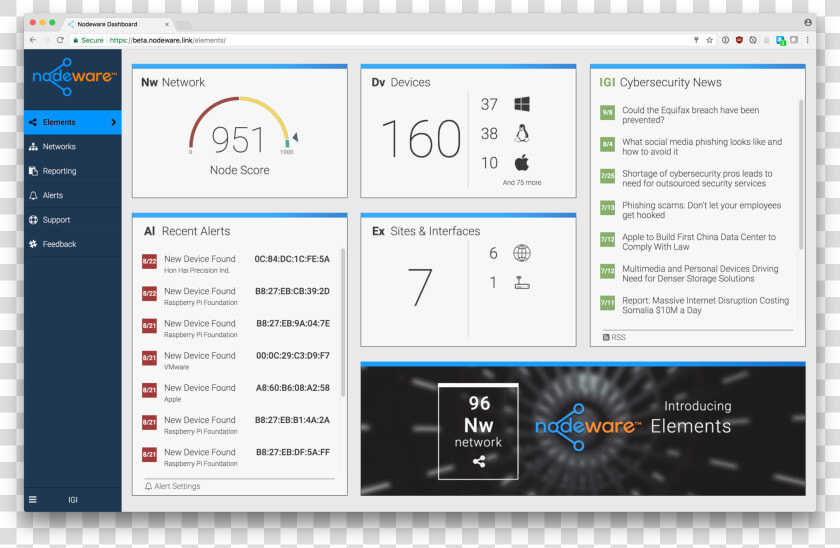The image size is (840, 548).
Task: Open the 'And 75 more' devices link
Action: (x=522, y=183)
